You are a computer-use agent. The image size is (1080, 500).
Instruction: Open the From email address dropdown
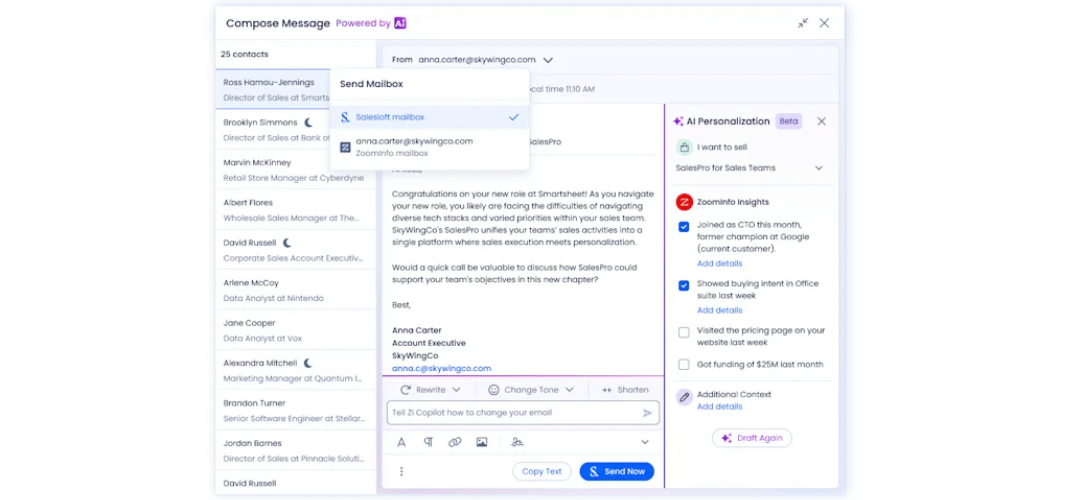point(548,60)
